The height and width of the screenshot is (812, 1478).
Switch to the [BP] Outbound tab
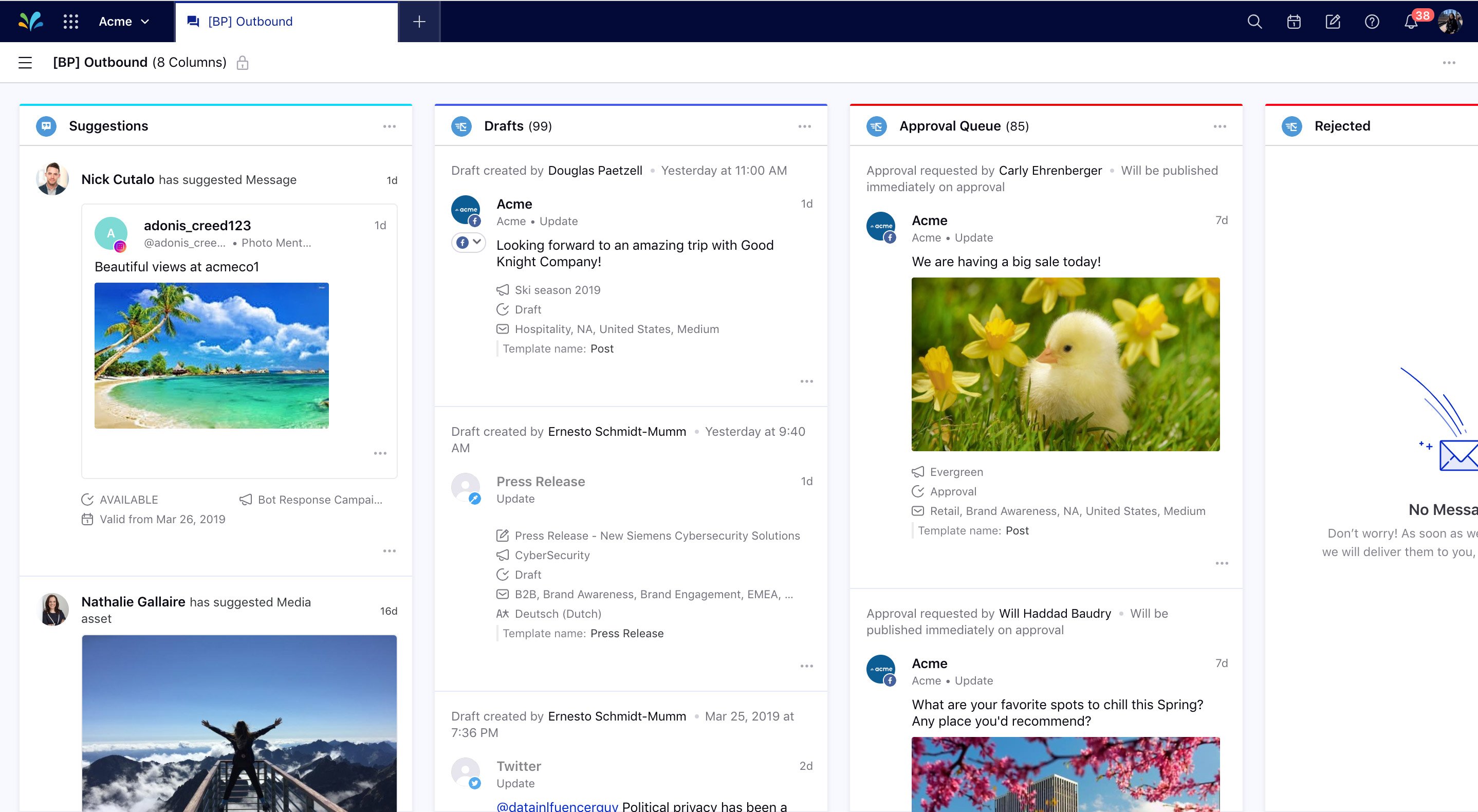click(251, 21)
